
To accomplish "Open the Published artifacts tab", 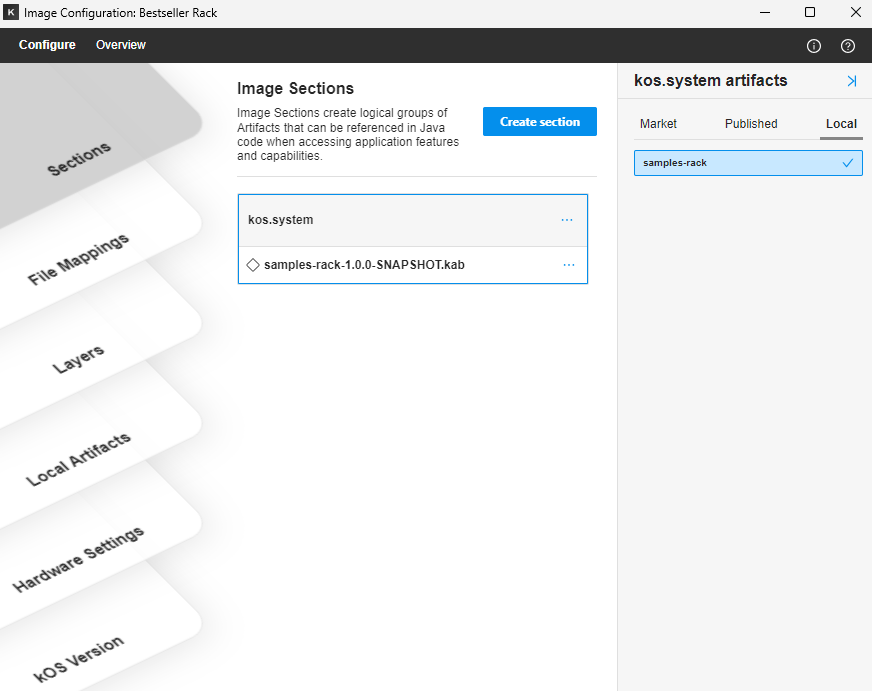I will (751, 124).
